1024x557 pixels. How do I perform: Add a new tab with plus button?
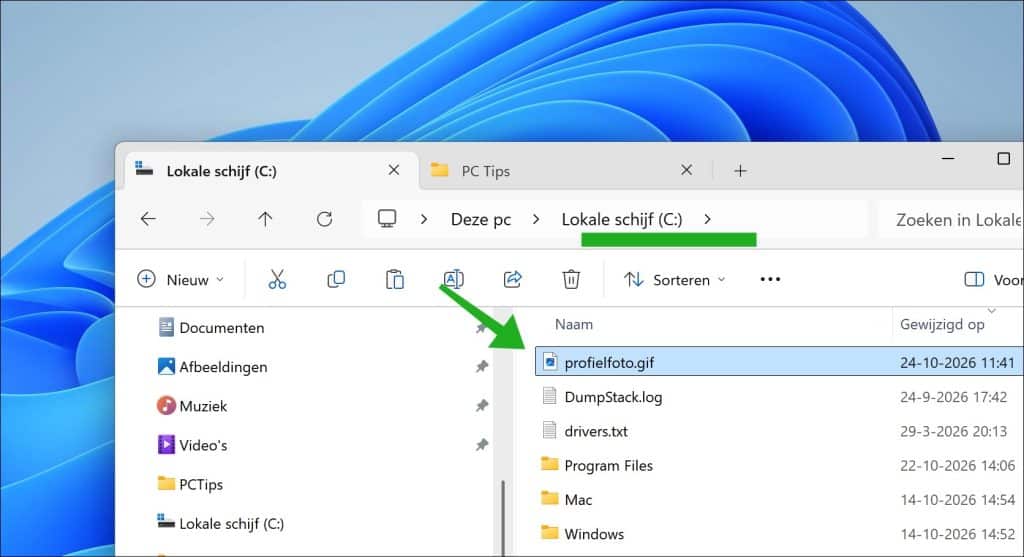click(x=740, y=171)
